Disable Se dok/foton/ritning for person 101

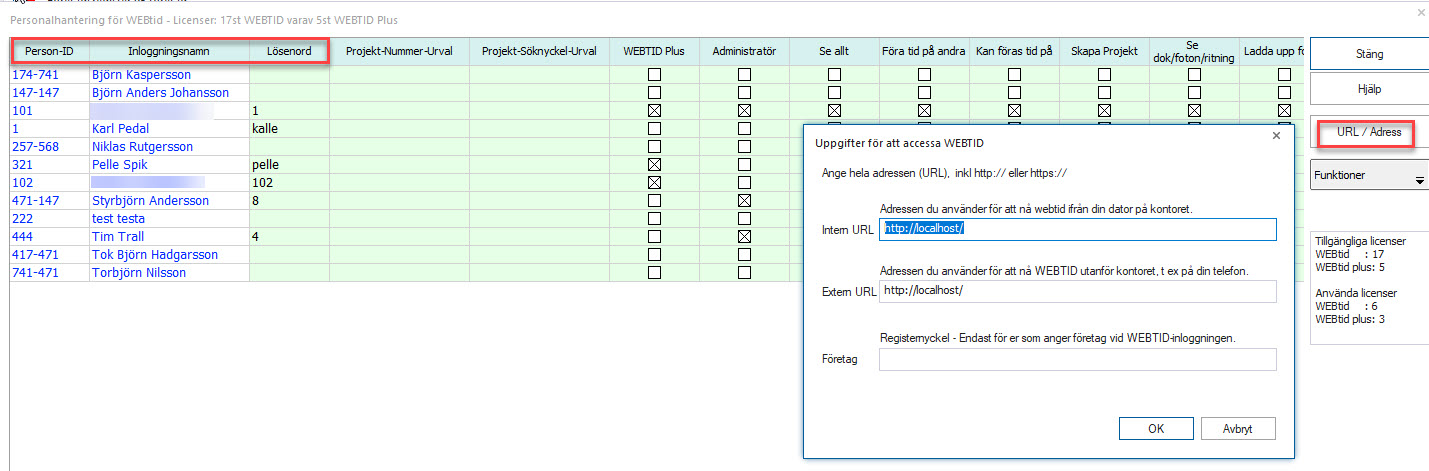point(1194,111)
